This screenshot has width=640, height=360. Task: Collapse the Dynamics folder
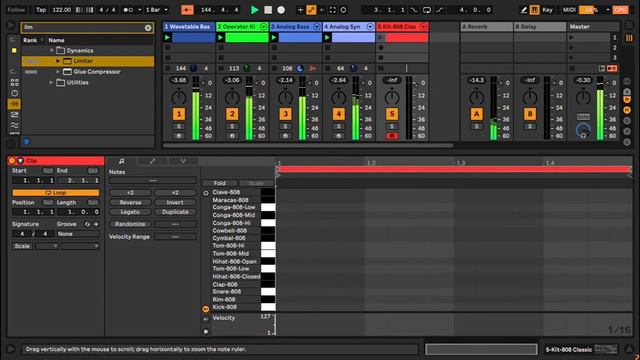coord(52,51)
